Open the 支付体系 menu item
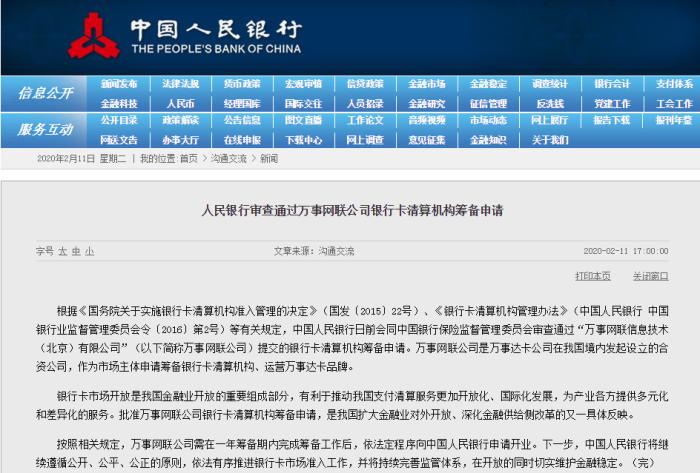The image size is (700, 473). [674, 84]
